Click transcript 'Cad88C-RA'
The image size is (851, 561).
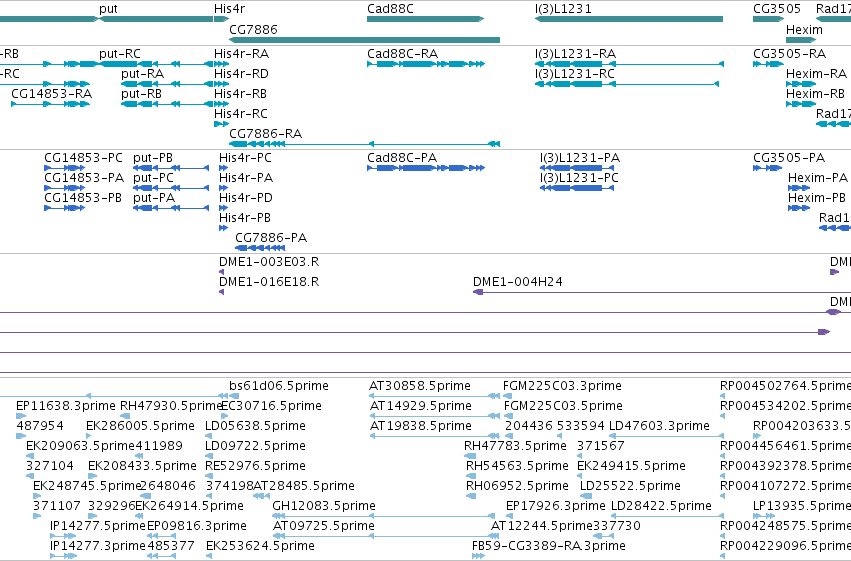pyautogui.click(x=402, y=54)
